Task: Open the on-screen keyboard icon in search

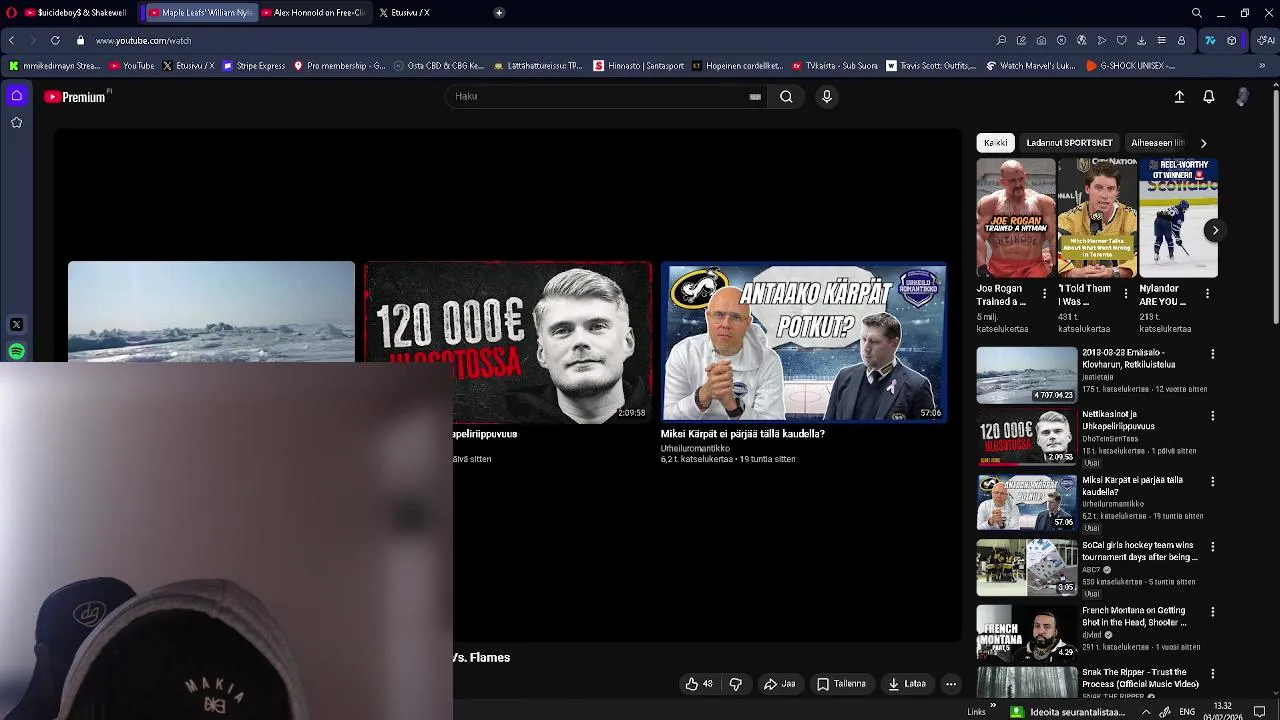Action: click(x=755, y=97)
